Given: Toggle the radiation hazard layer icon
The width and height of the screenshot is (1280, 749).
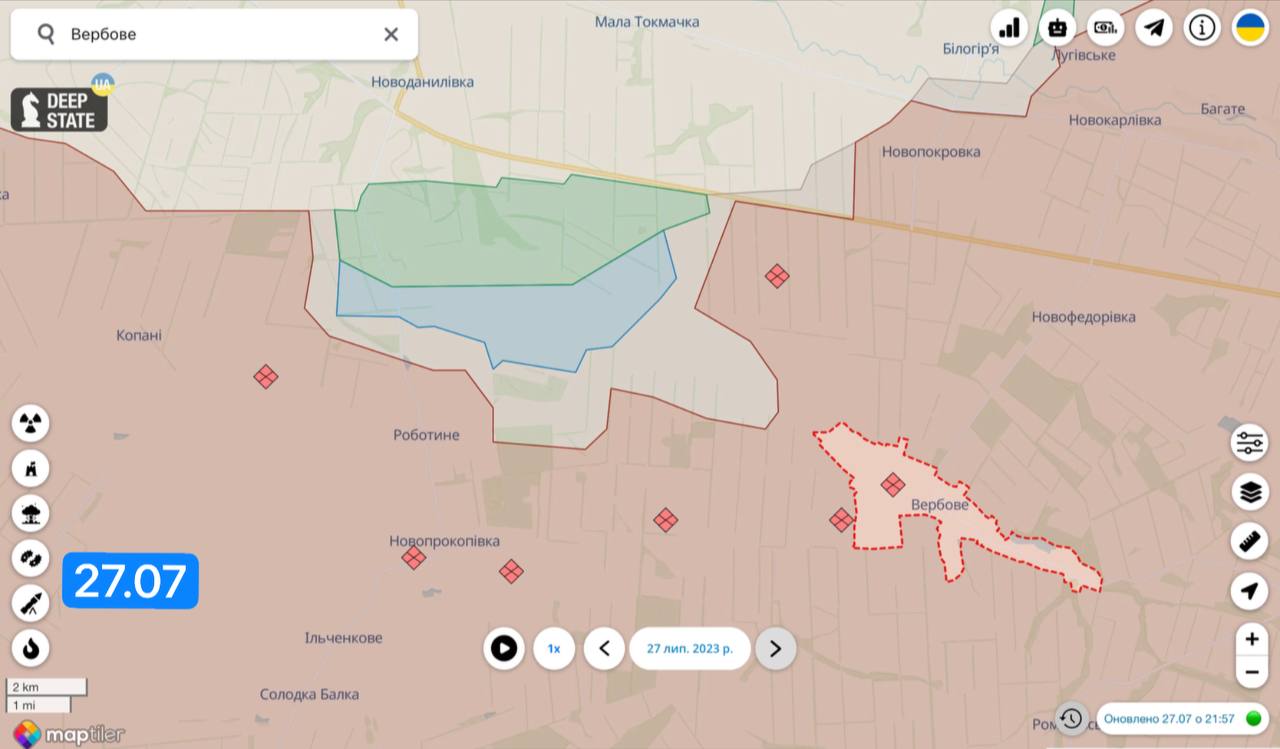Looking at the screenshot, I should click(x=31, y=423).
